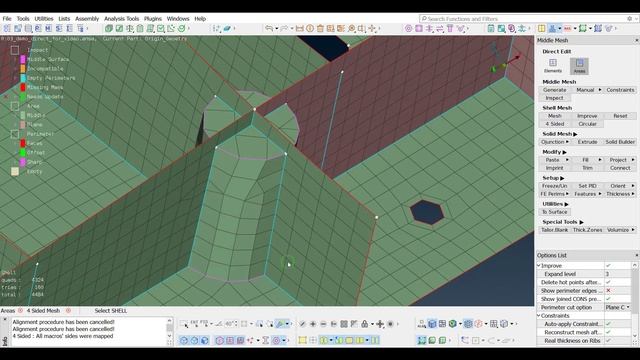The height and width of the screenshot is (360, 640).
Task: Click the Middle Surface magenta color swatch
Action: point(23,60)
